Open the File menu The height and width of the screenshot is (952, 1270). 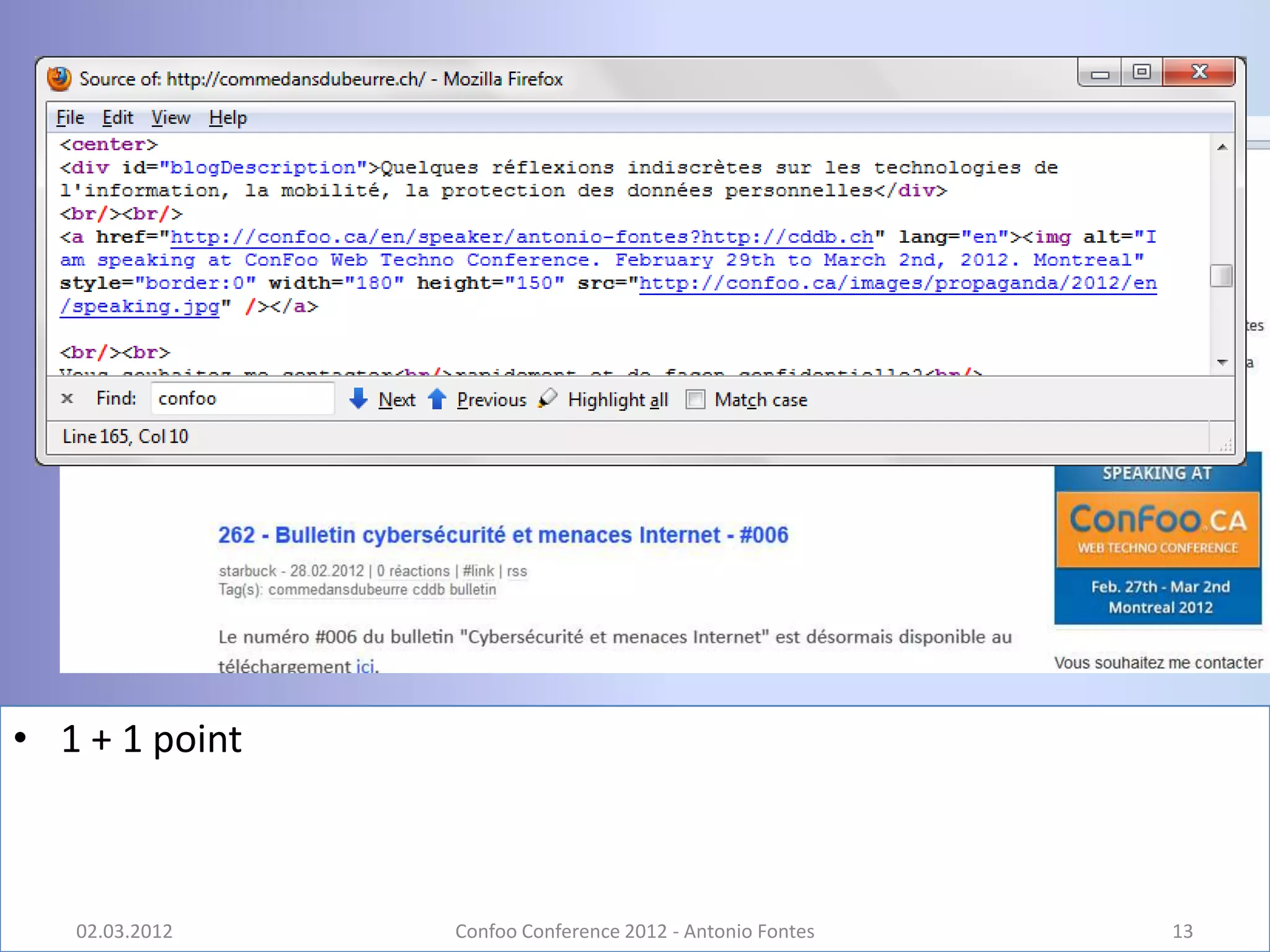(70, 118)
